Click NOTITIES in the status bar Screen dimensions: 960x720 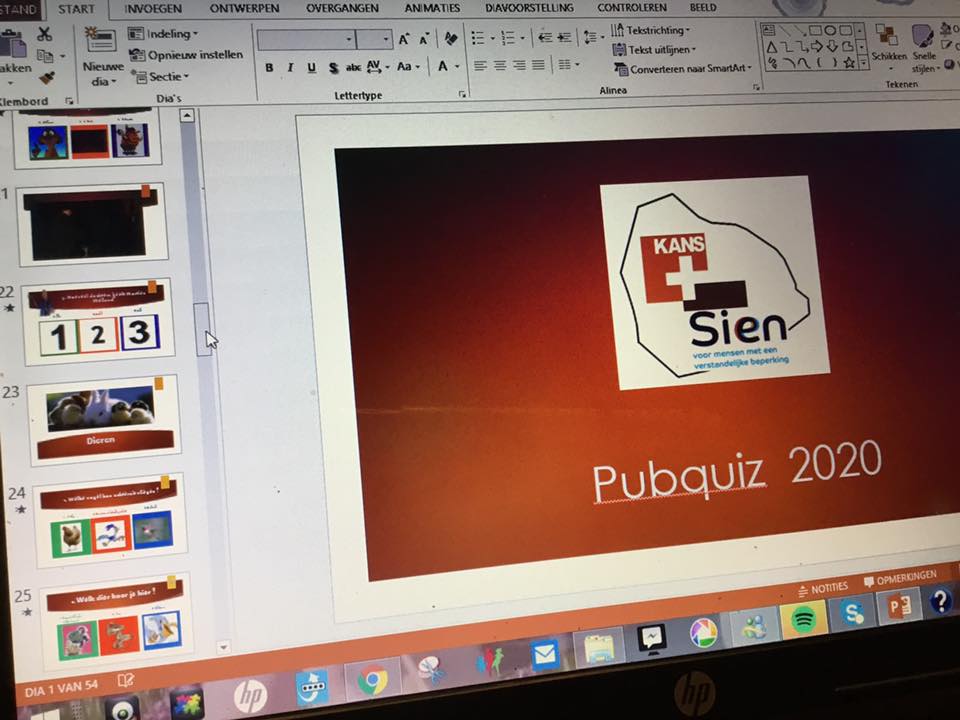[x=823, y=589]
